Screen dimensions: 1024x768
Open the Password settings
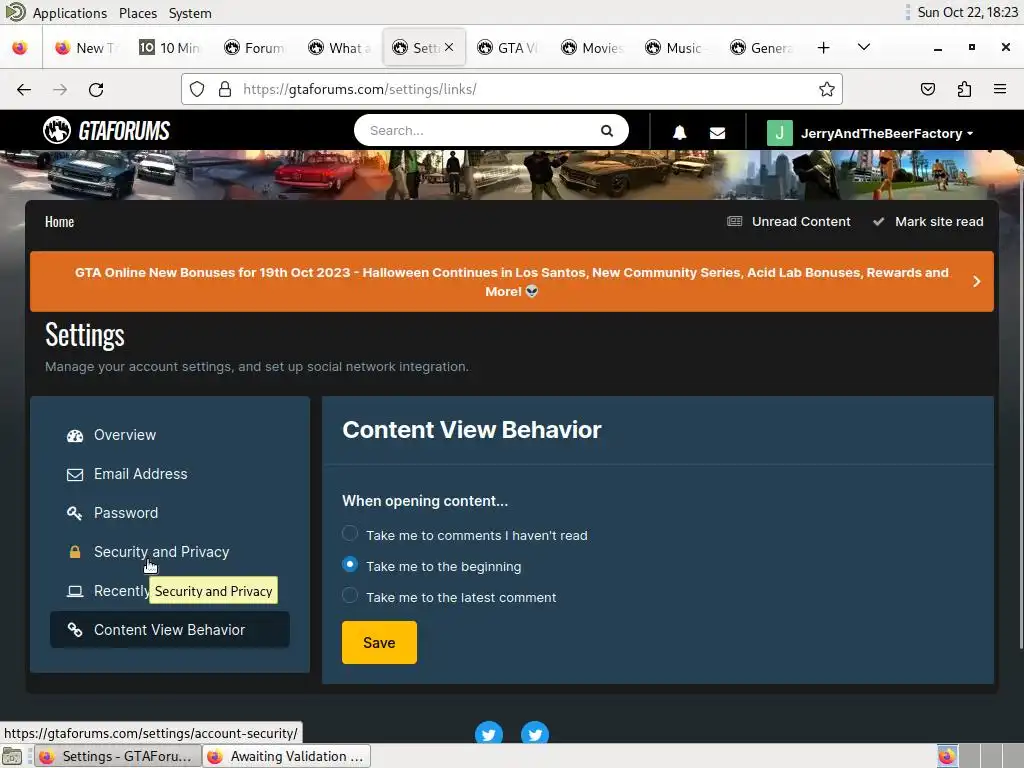coord(126,513)
